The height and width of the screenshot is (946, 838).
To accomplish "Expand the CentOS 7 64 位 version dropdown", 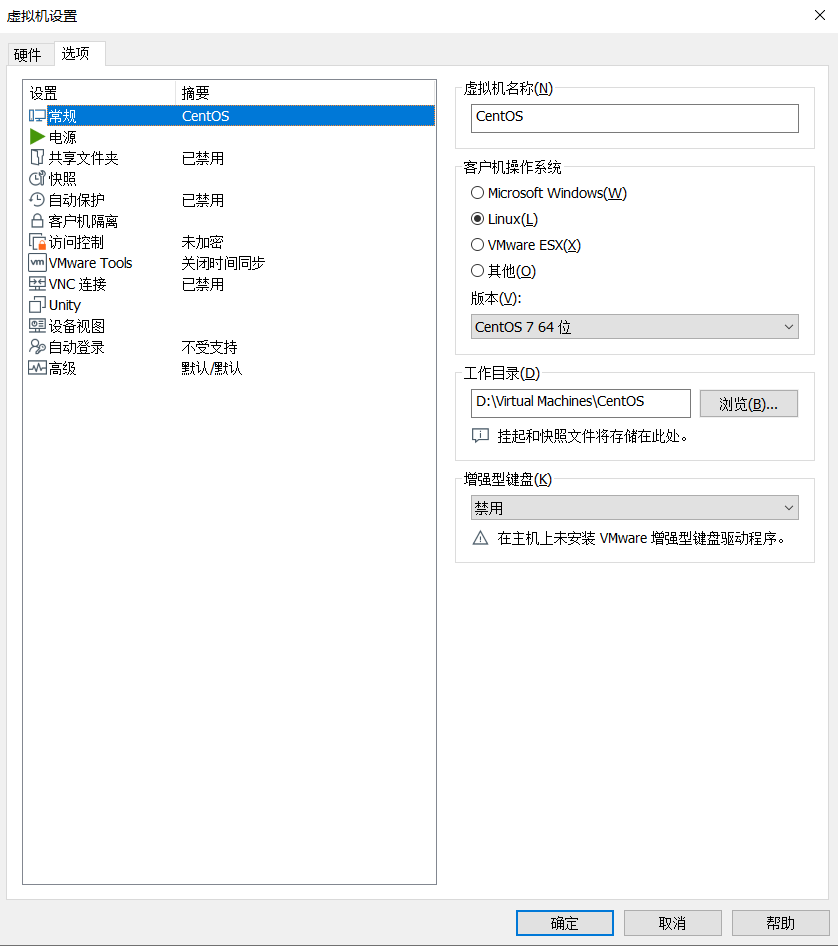I will click(634, 327).
